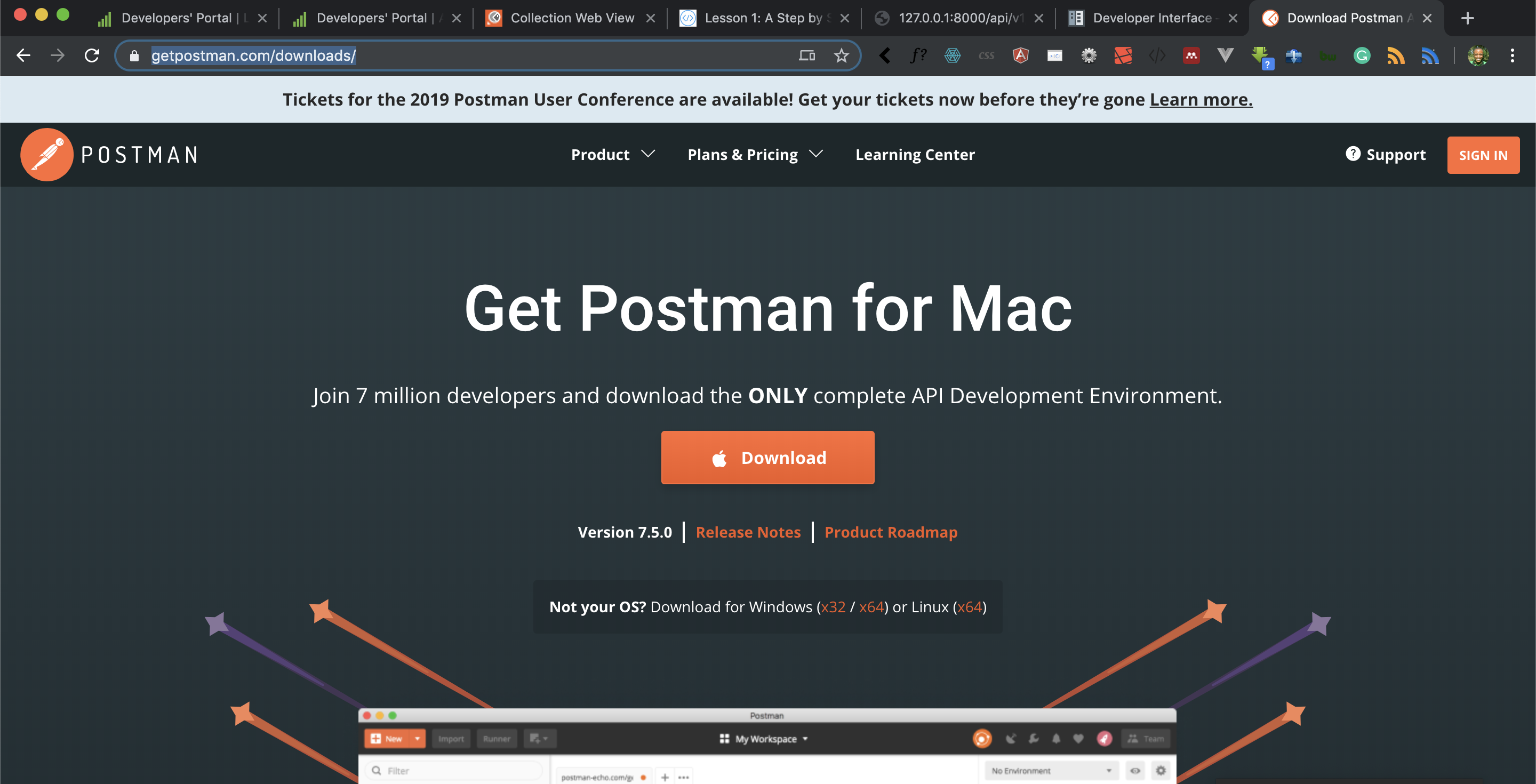Screen dimensions: 1536x784
Task: Open the Chrome three-dot menu
Action: (1511, 55)
